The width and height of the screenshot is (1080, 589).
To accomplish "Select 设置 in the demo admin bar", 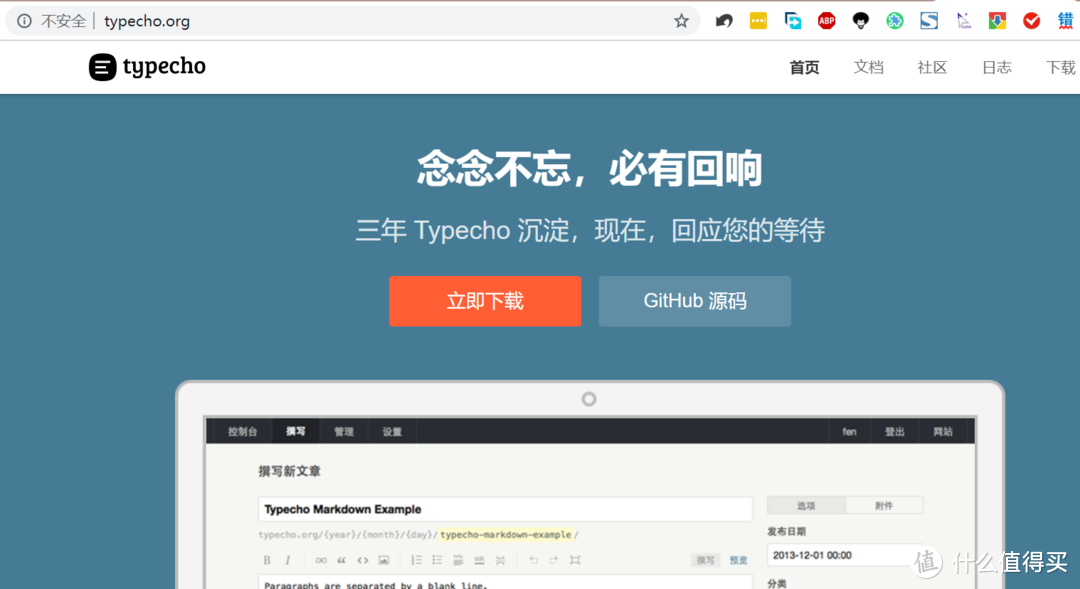I will [392, 432].
